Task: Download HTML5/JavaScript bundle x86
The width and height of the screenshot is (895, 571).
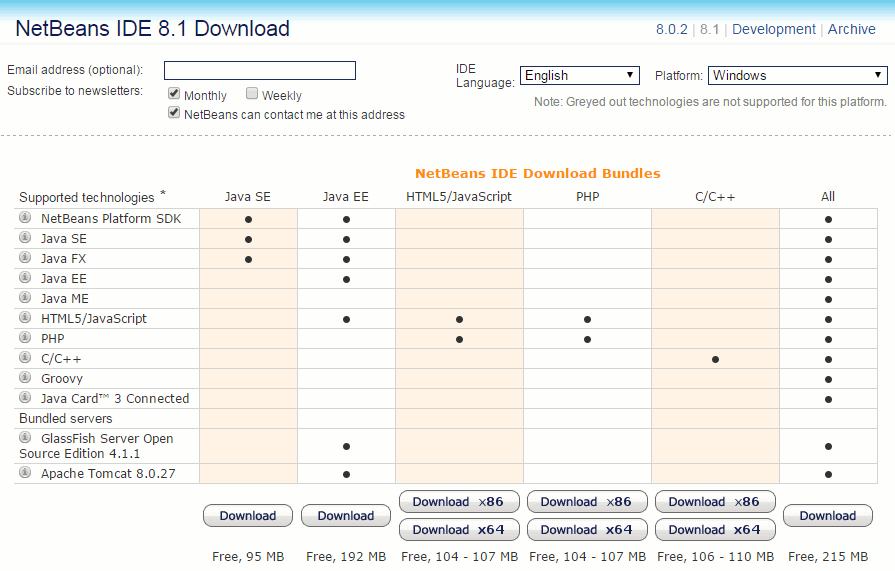Action: tap(459, 502)
